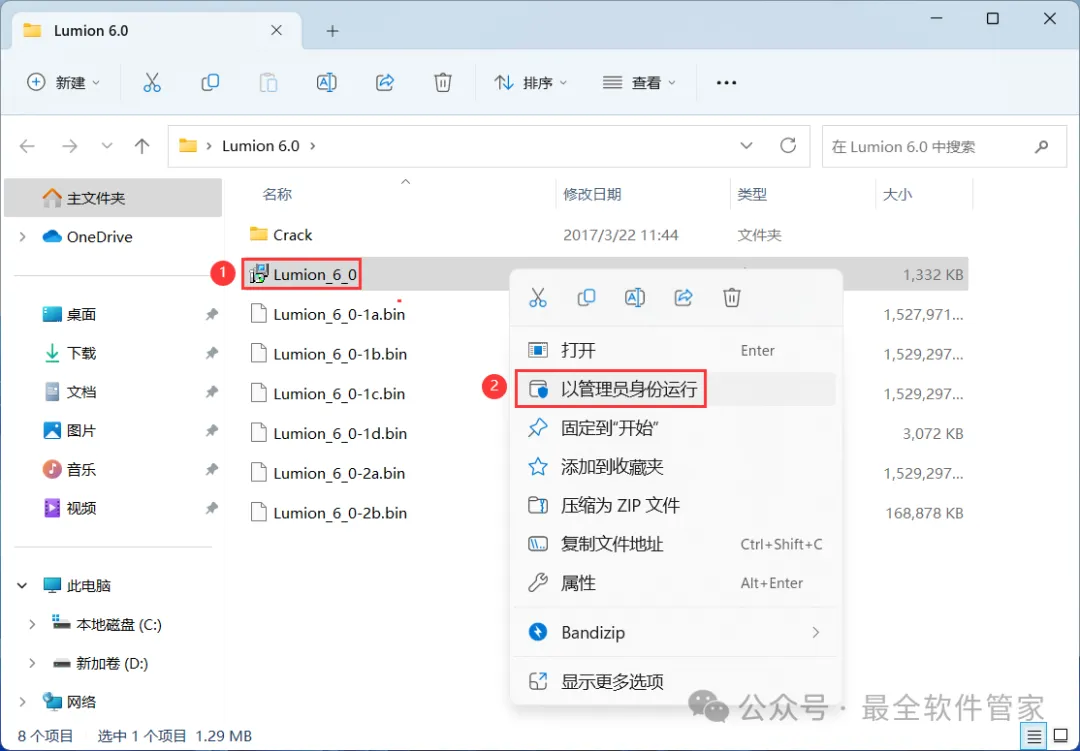Image resolution: width=1080 pixels, height=751 pixels.
Task: Add a new tab with the plus button
Action: point(332,31)
